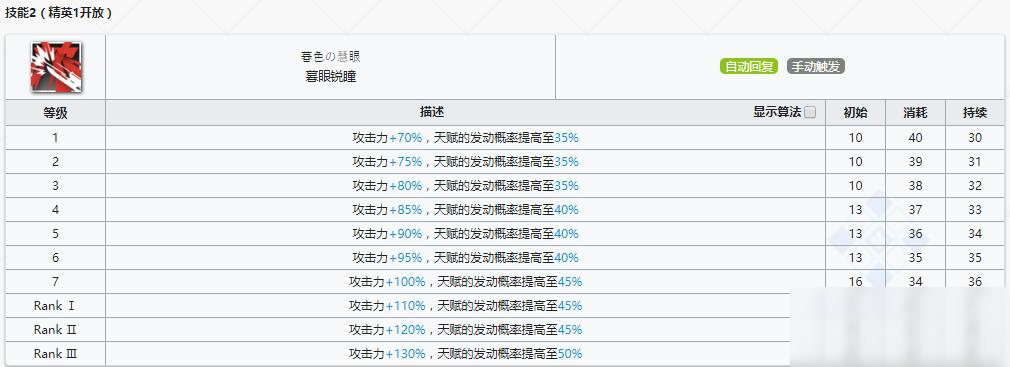
Task: Click the 技能2（精英1开放）heading
Action: tap(59, 12)
